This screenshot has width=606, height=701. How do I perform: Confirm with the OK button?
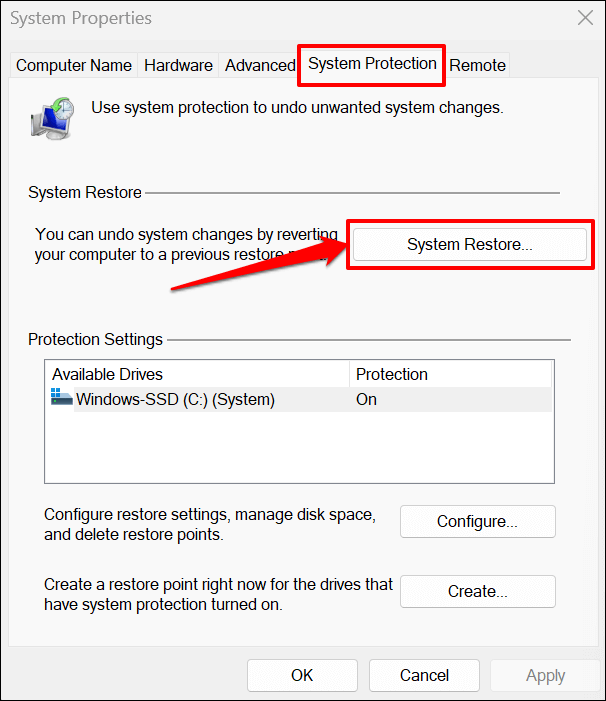302,675
